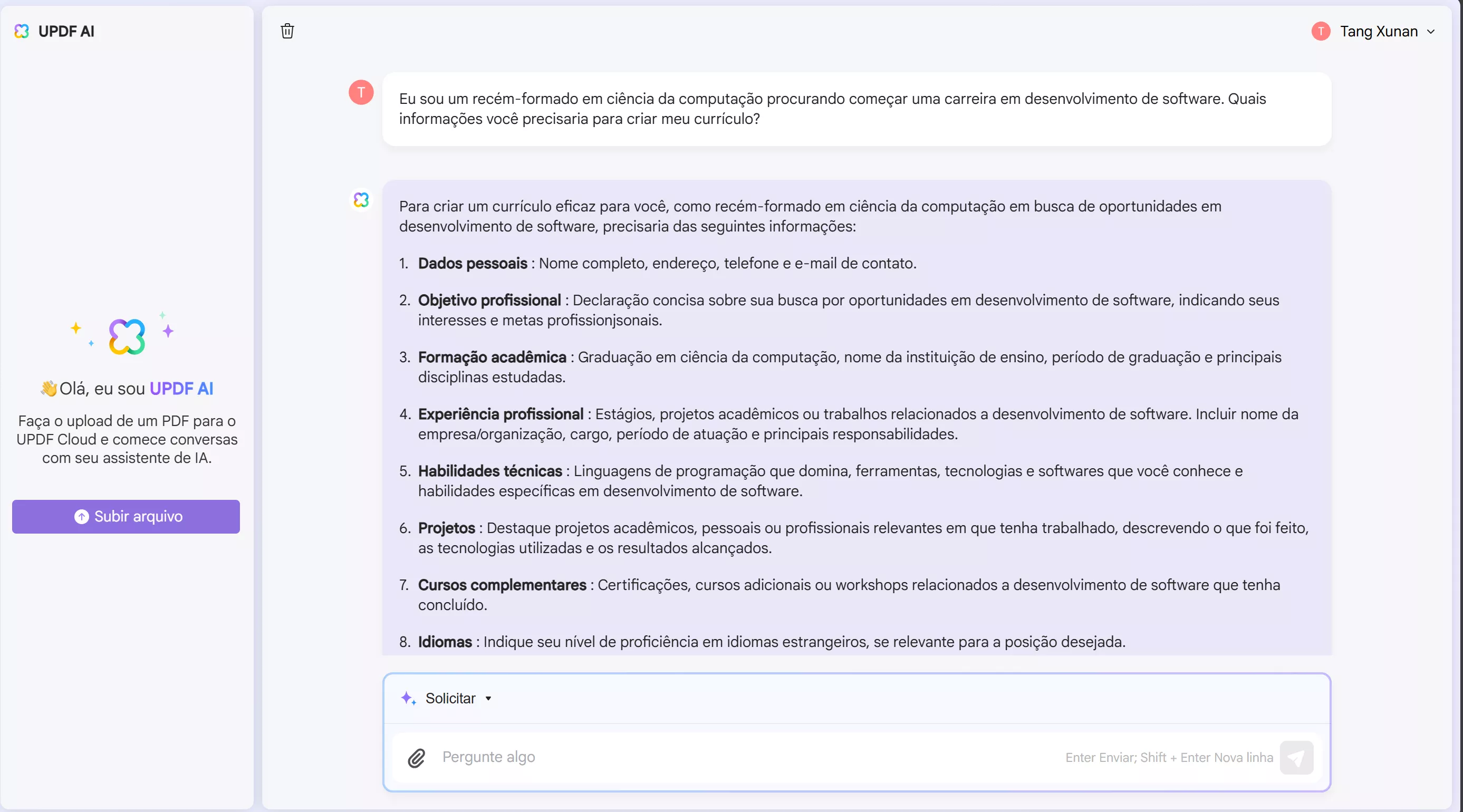Image resolution: width=1463 pixels, height=812 pixels.
Task: Click the large colorful UPDF logo in sidebar
Action: coord(127,337)
